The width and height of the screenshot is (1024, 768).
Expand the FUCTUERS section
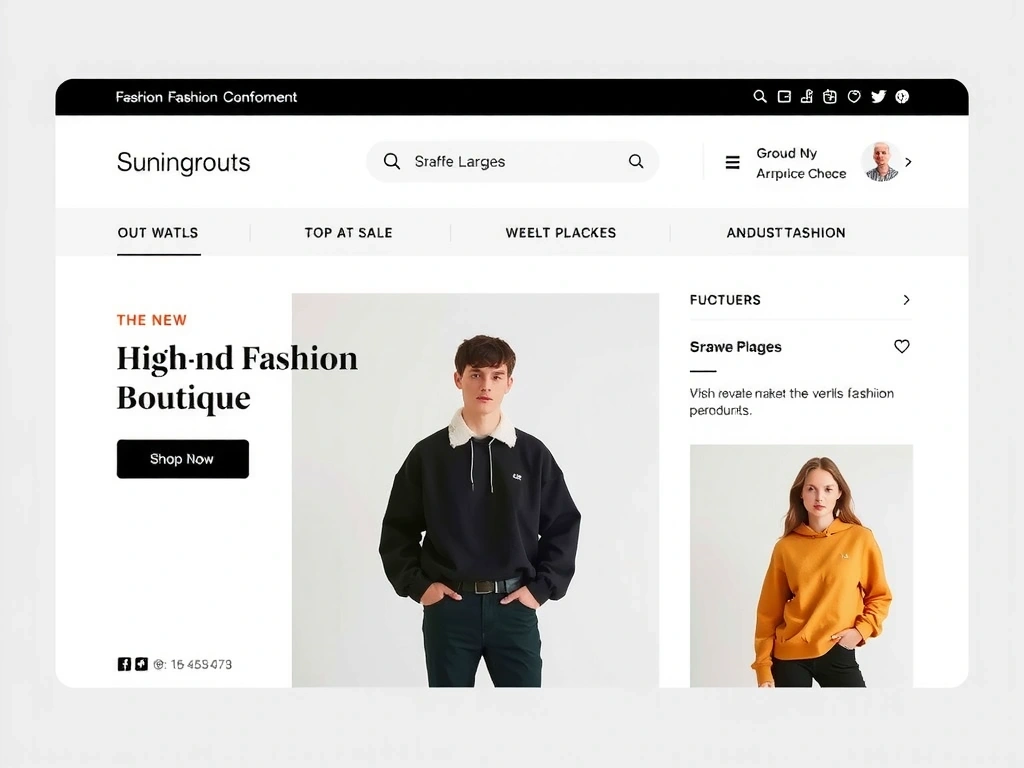(724, 300)
